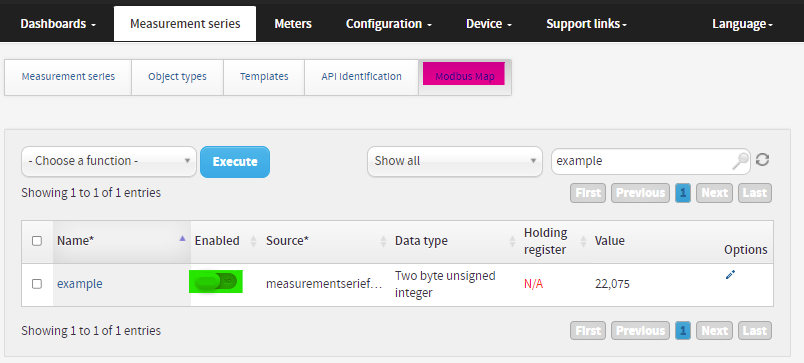
Task: Switch to the Templates tab
Action: click(x=264, y=77)
